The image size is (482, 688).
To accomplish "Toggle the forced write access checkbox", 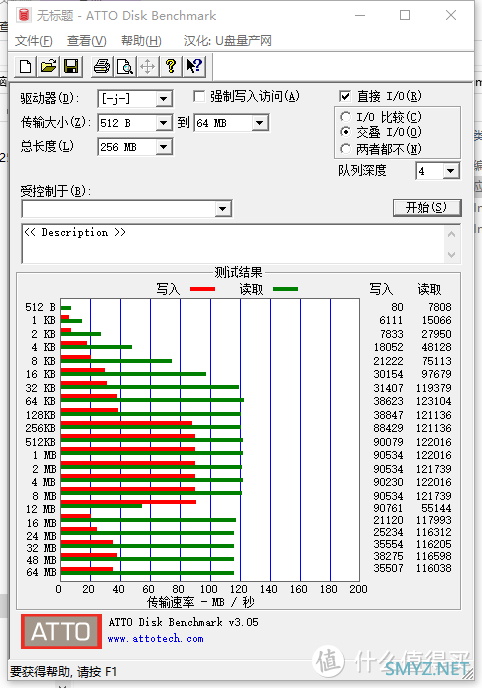I will [x=199, y=96].
